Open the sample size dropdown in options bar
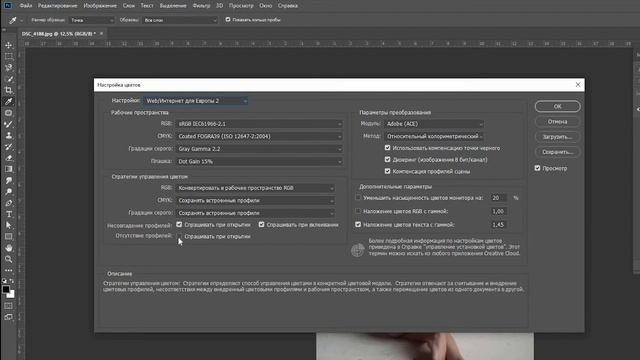Image resolution: width=640 pixels, height=360 pixels. click(91, 20)
